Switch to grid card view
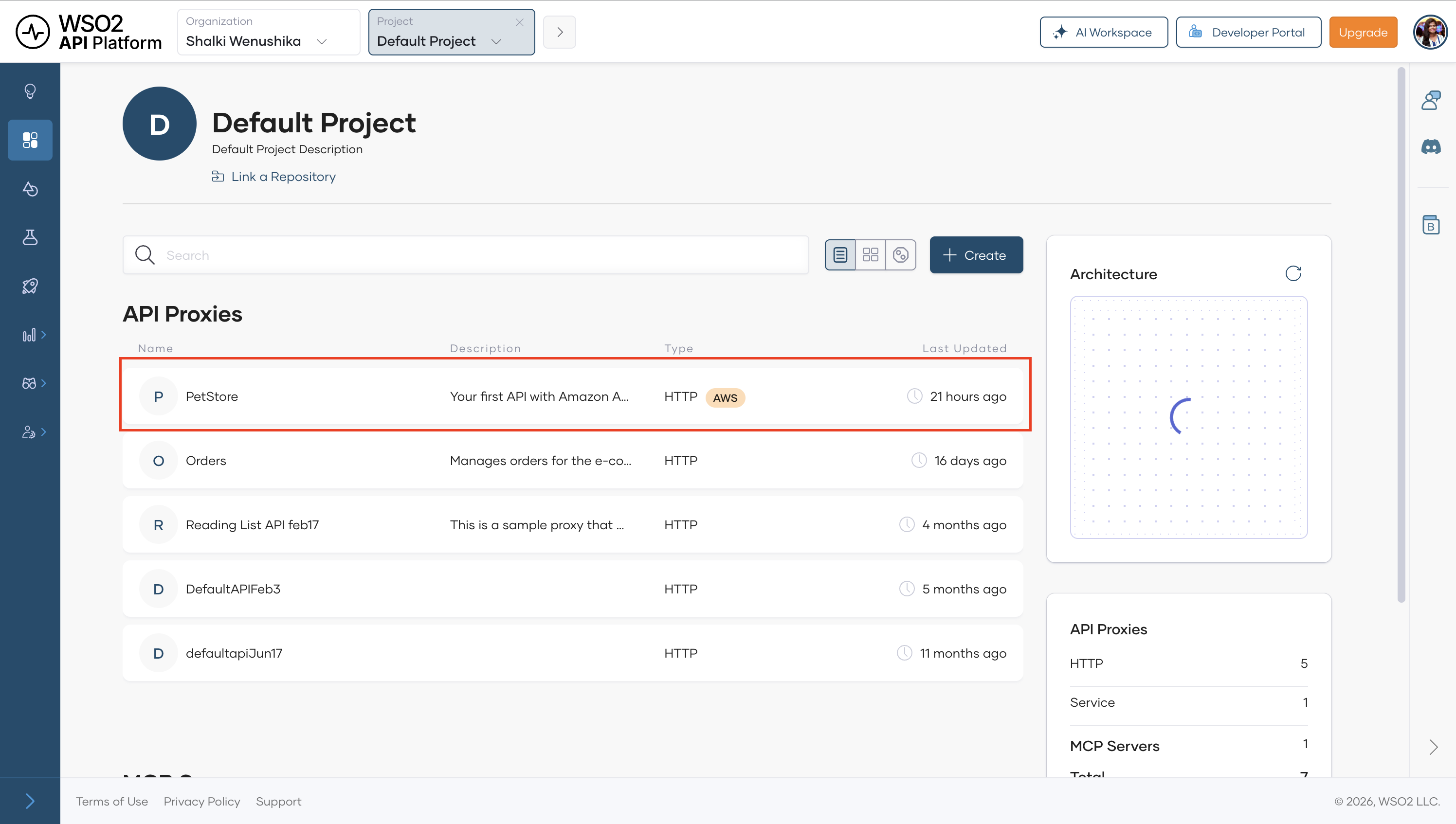Image resolution: width=1456 pixels, height=824 pixels. [870, 255]
